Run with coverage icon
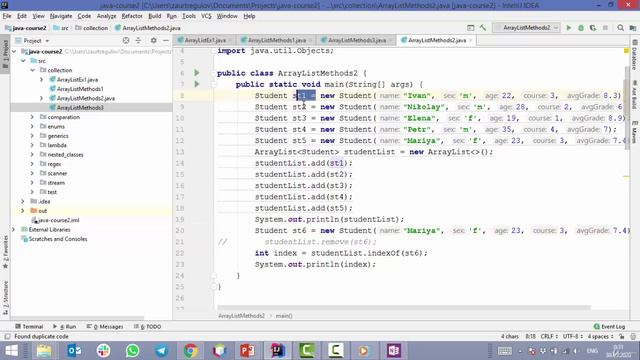The height and width of the screenshot is (360, 640). (593, 28)
